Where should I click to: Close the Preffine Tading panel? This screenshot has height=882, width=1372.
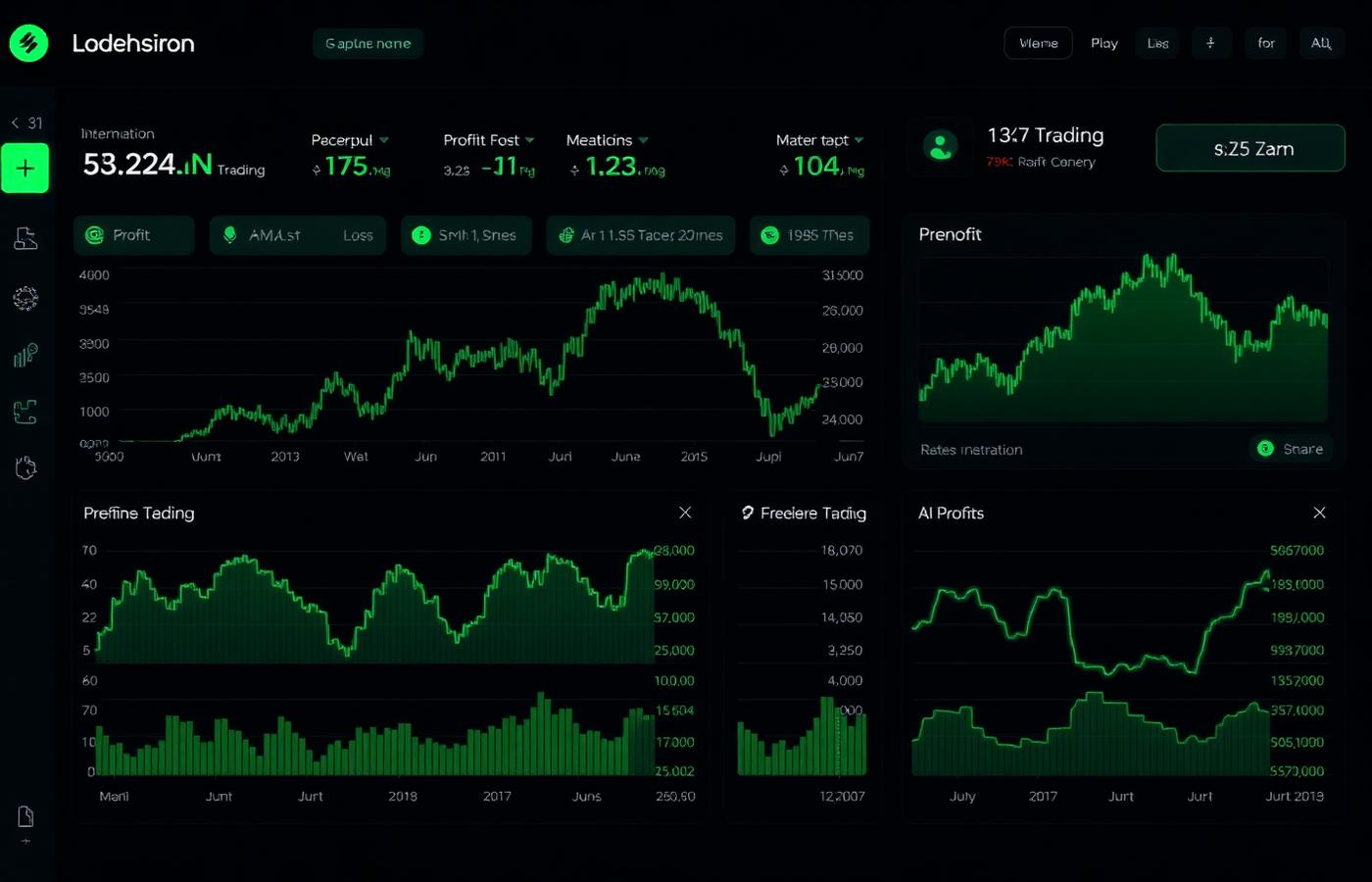point(685,513)
